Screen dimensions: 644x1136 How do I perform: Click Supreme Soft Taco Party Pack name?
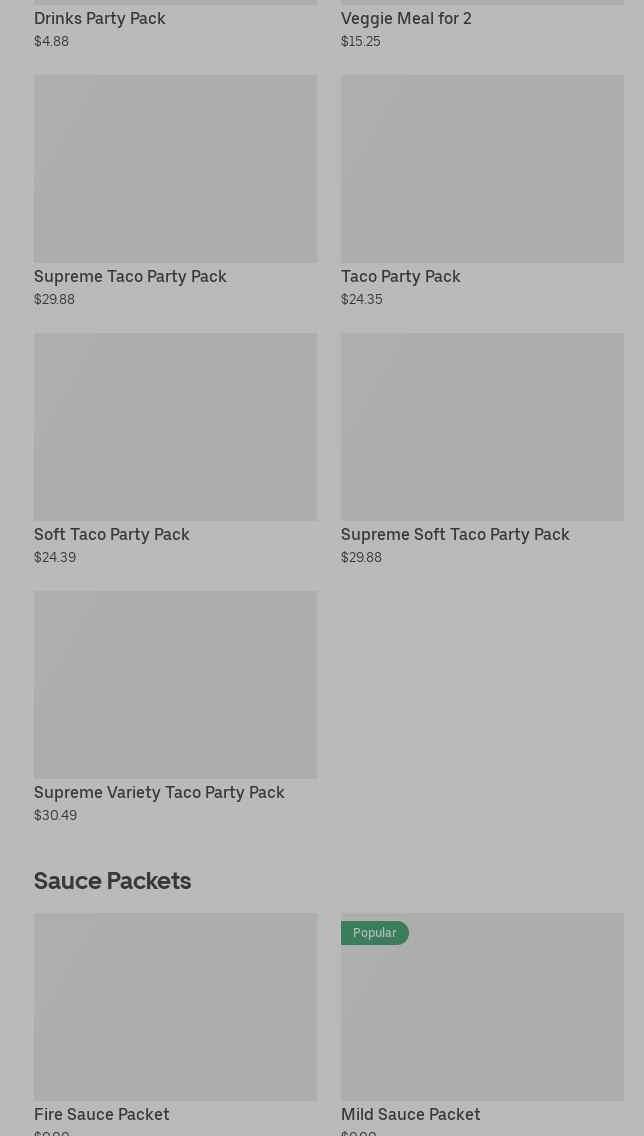point(455,534)
